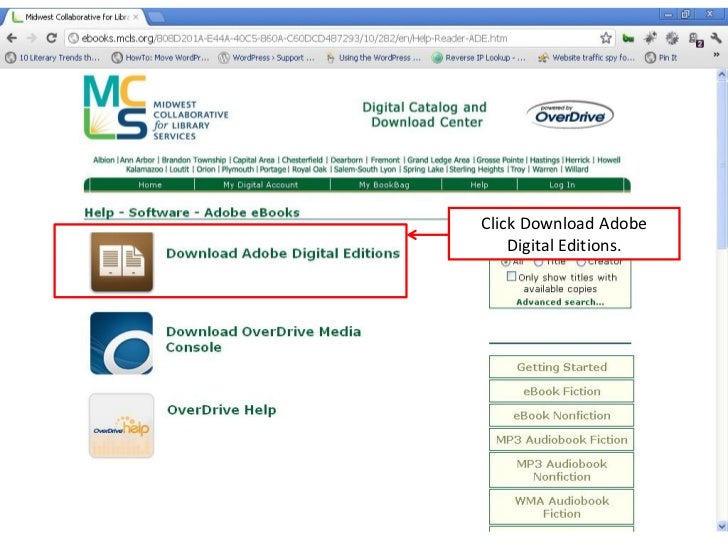
Task: Open the 'Website traffic spy' bookmark
Action: click(586, 58)
